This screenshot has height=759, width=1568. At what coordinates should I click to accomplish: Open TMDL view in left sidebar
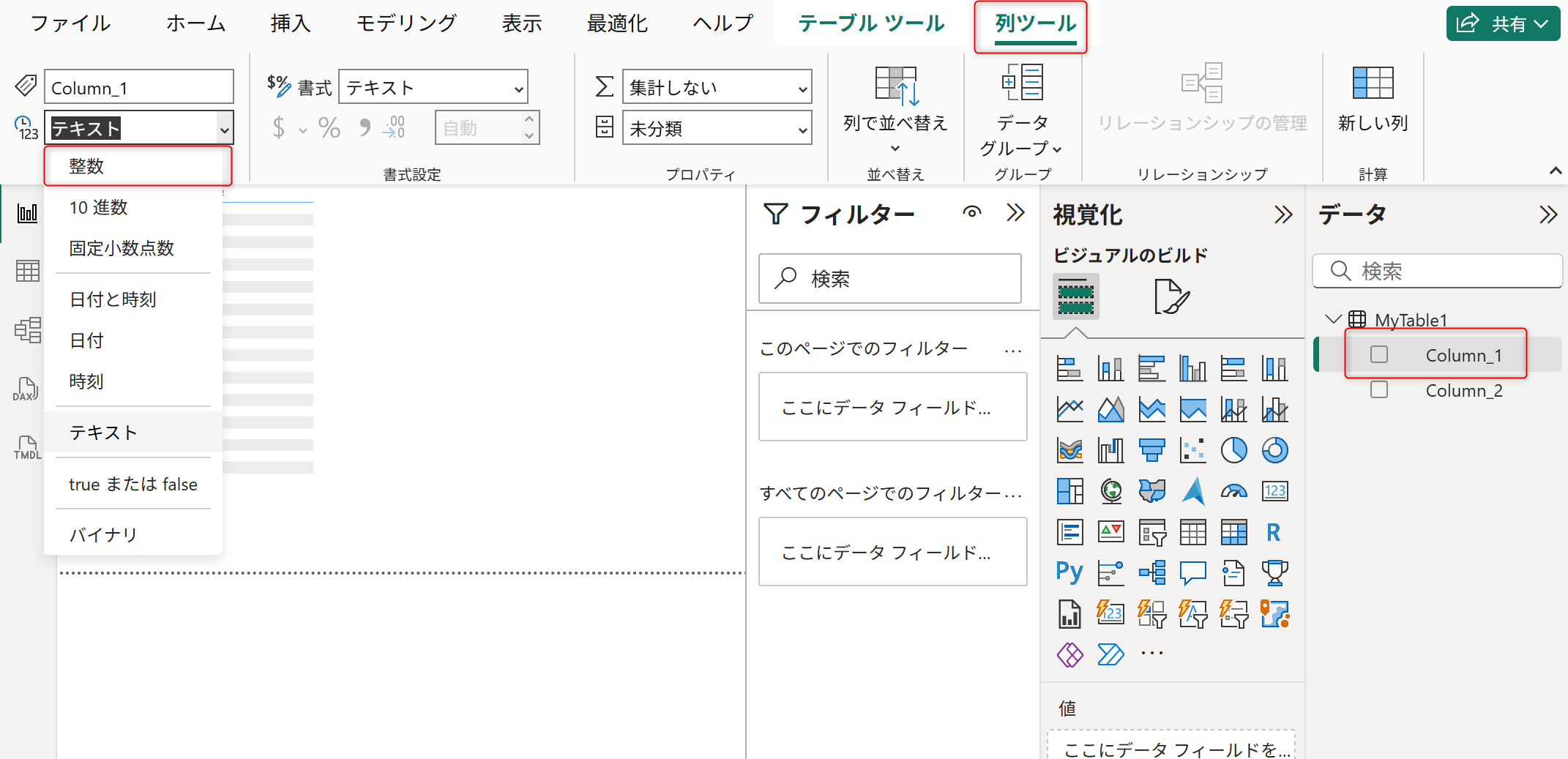(x=27, y=447)
